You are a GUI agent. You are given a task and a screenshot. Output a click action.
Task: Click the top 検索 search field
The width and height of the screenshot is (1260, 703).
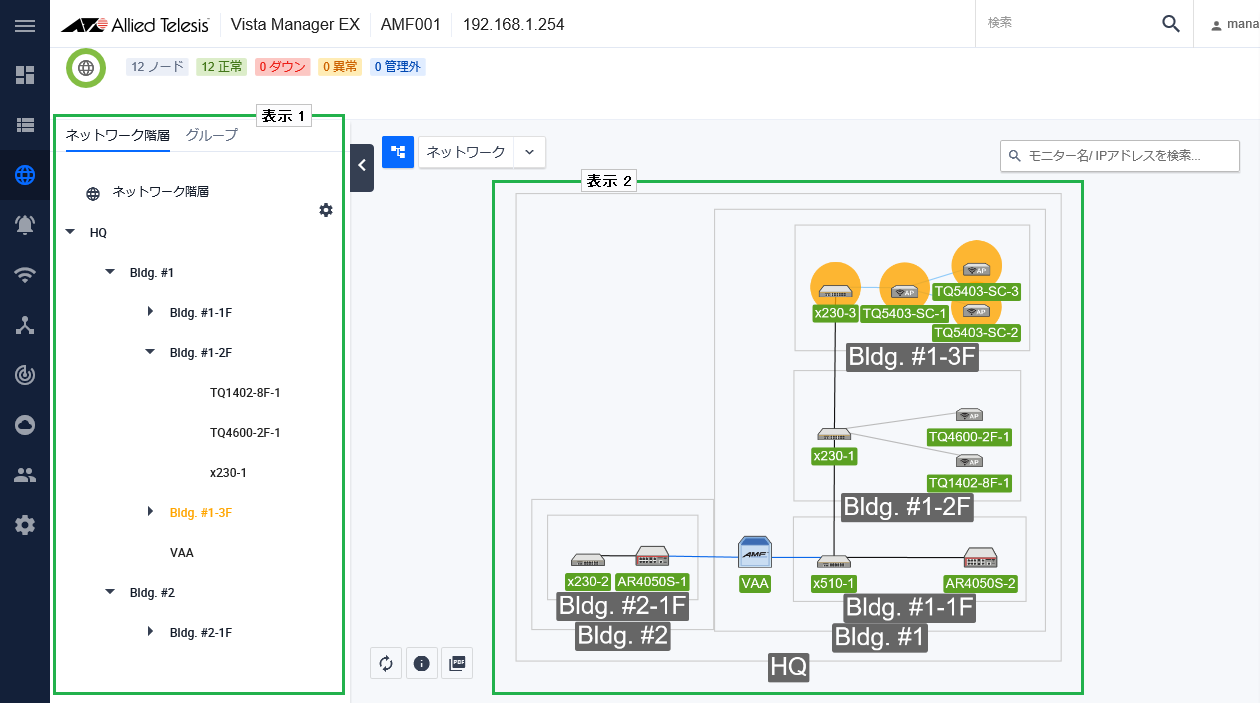point(1065,24)
